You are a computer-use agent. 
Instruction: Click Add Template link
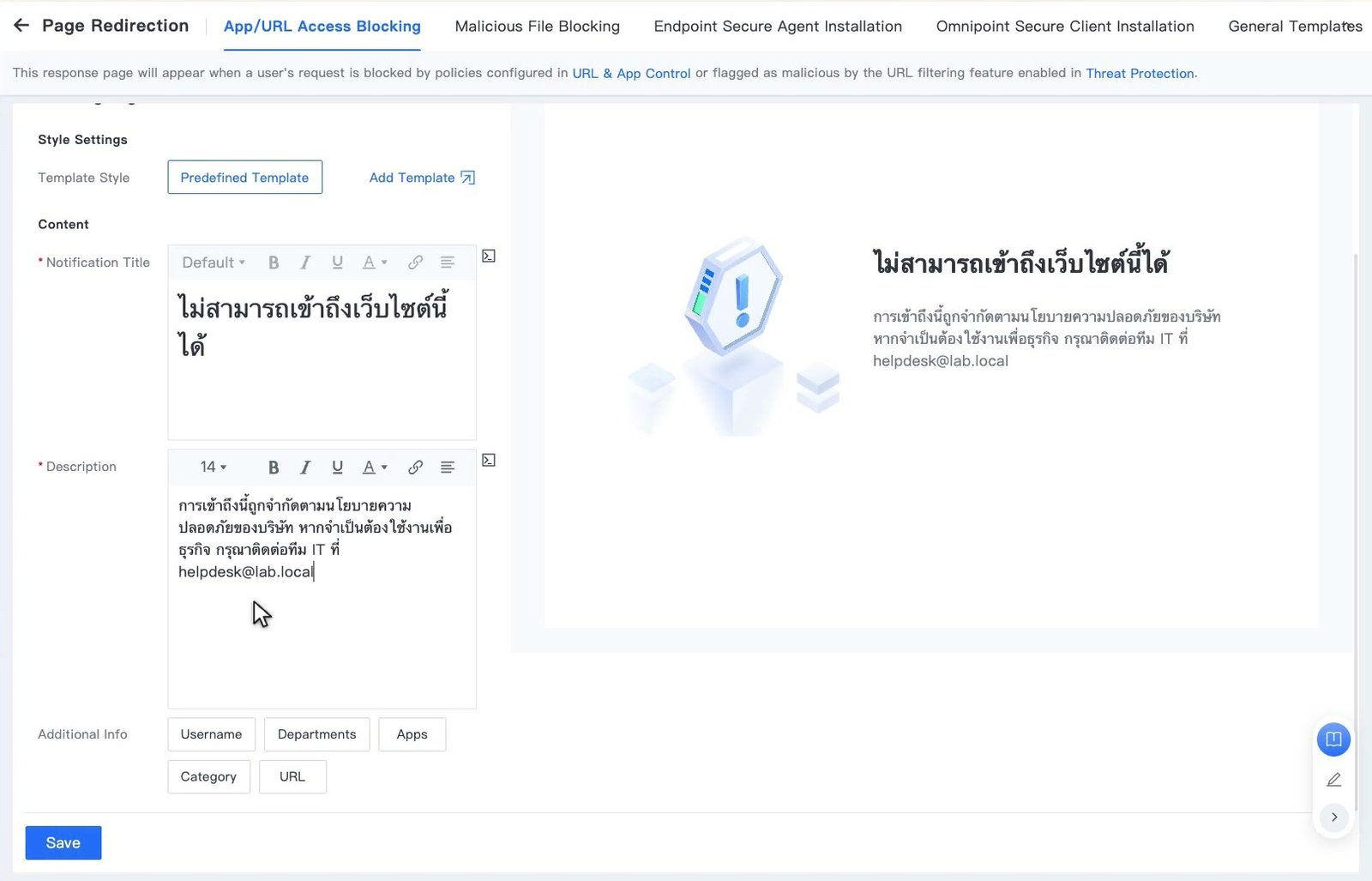tap(422, 178)
